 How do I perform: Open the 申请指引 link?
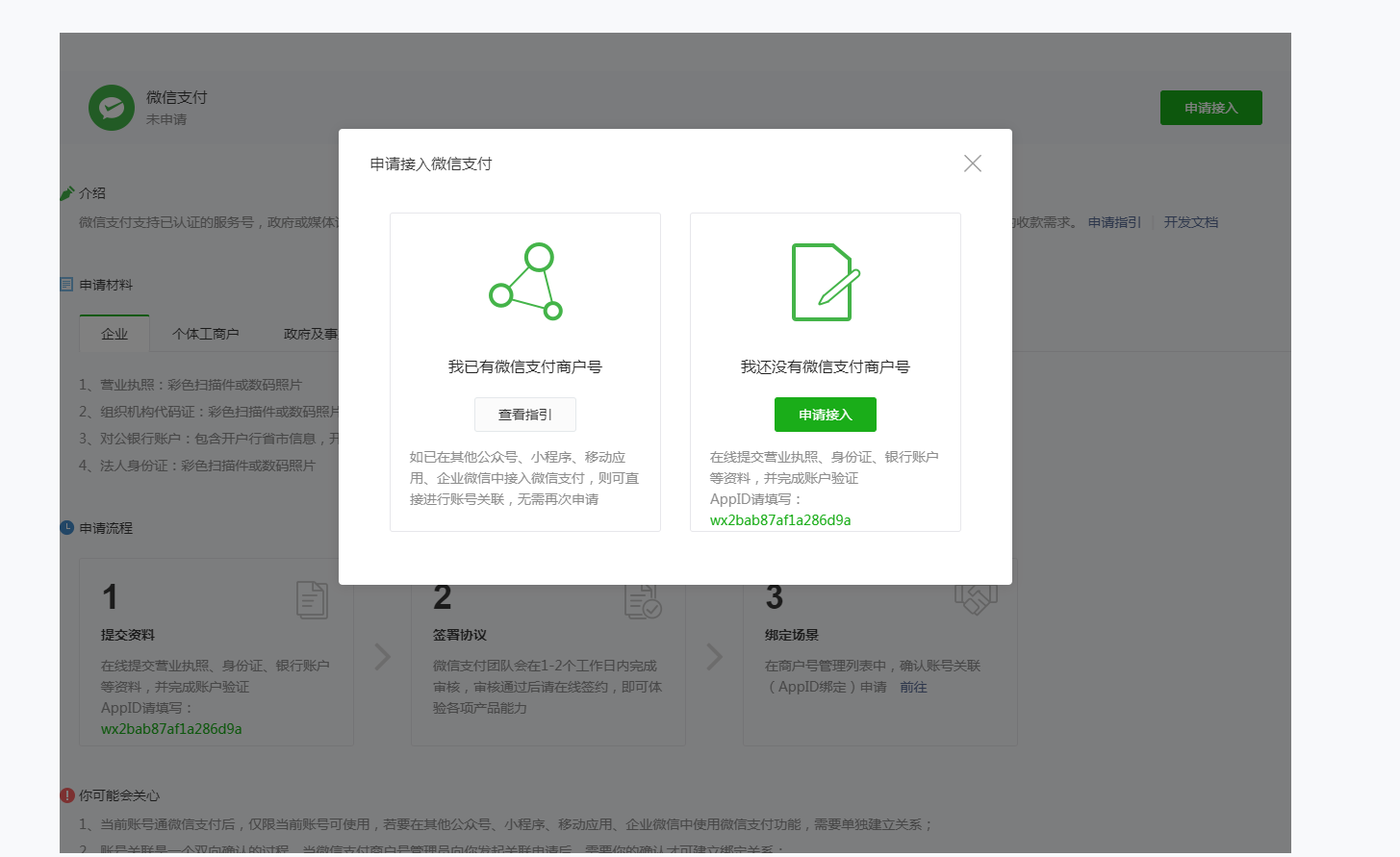point(1114,222)
